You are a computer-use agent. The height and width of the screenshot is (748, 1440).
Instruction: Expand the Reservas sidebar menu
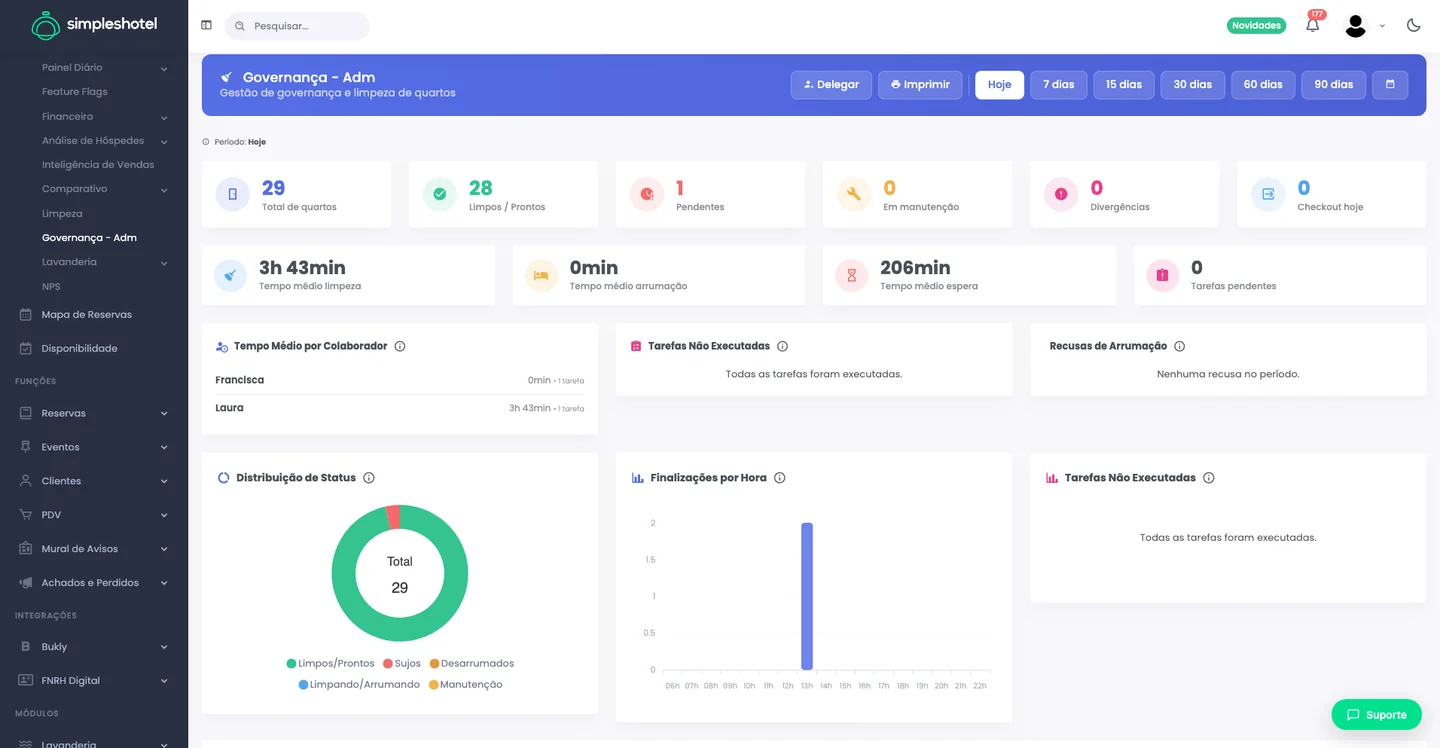(x=94, y=413)
